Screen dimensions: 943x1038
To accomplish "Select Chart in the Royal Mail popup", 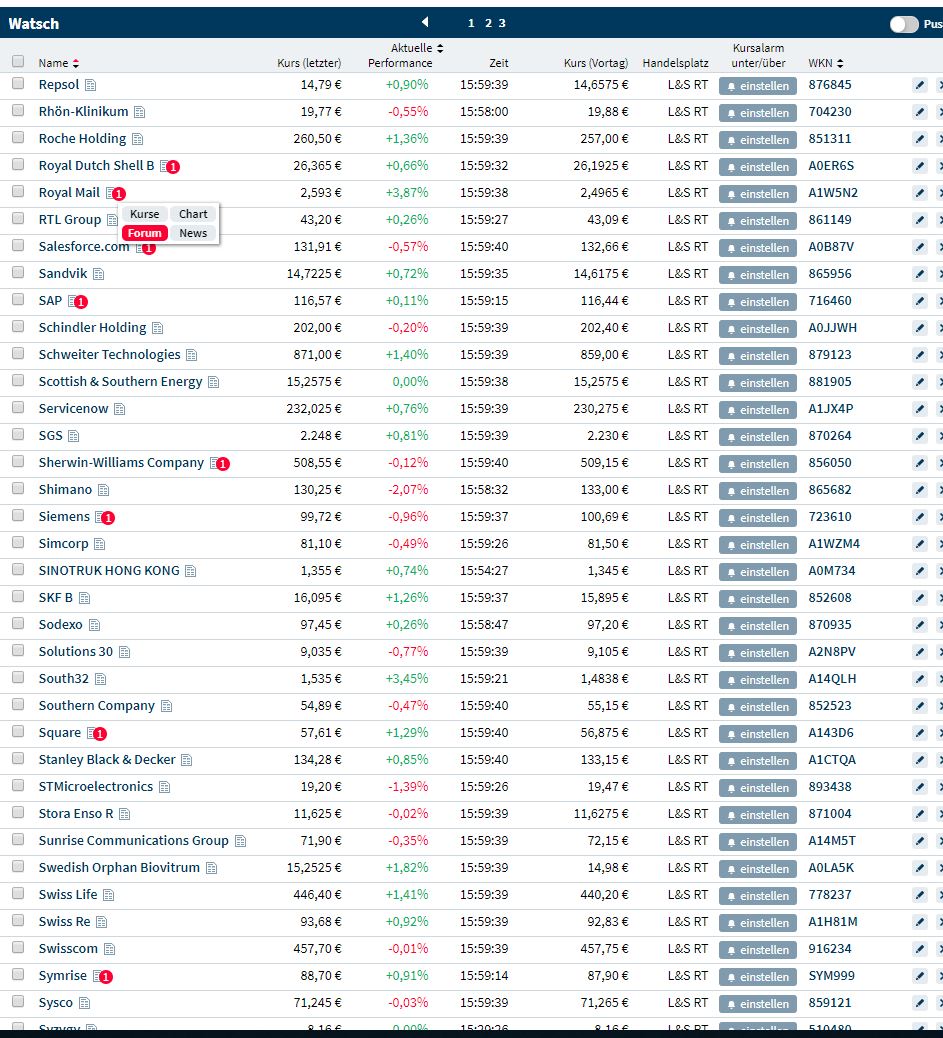I will (x=193, y=214).
